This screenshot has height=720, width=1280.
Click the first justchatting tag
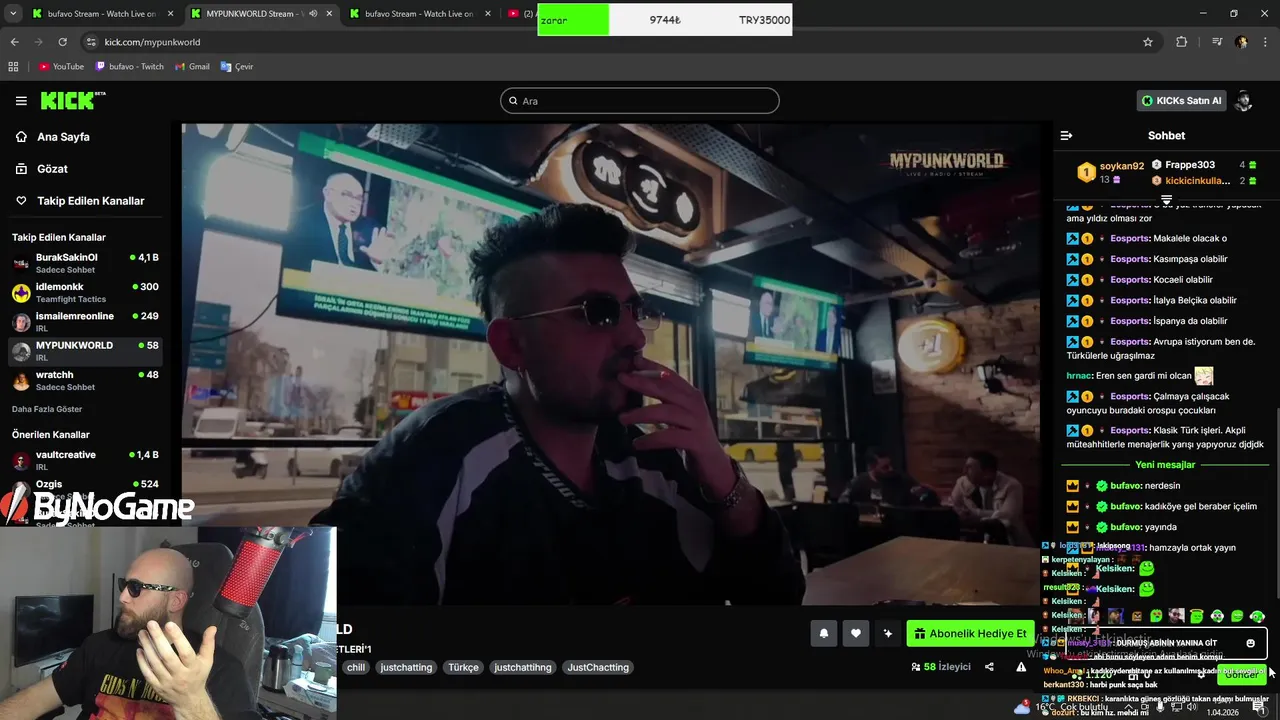click(406, 667)
